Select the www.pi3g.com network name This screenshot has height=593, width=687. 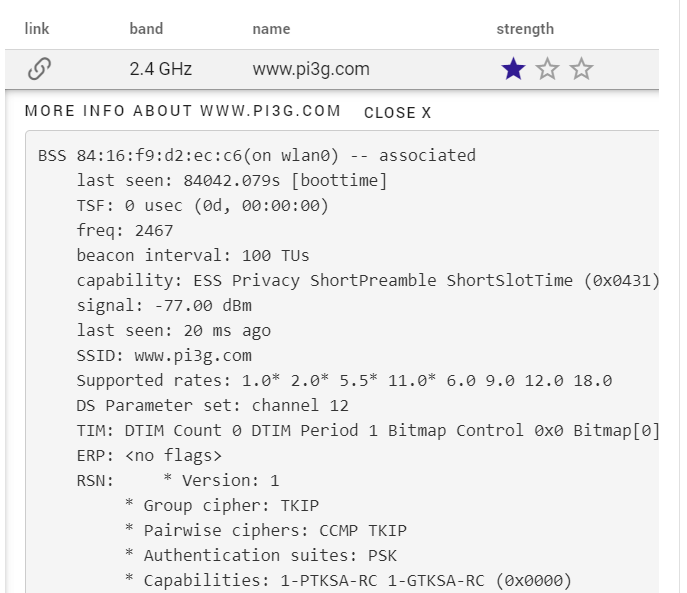311,69
